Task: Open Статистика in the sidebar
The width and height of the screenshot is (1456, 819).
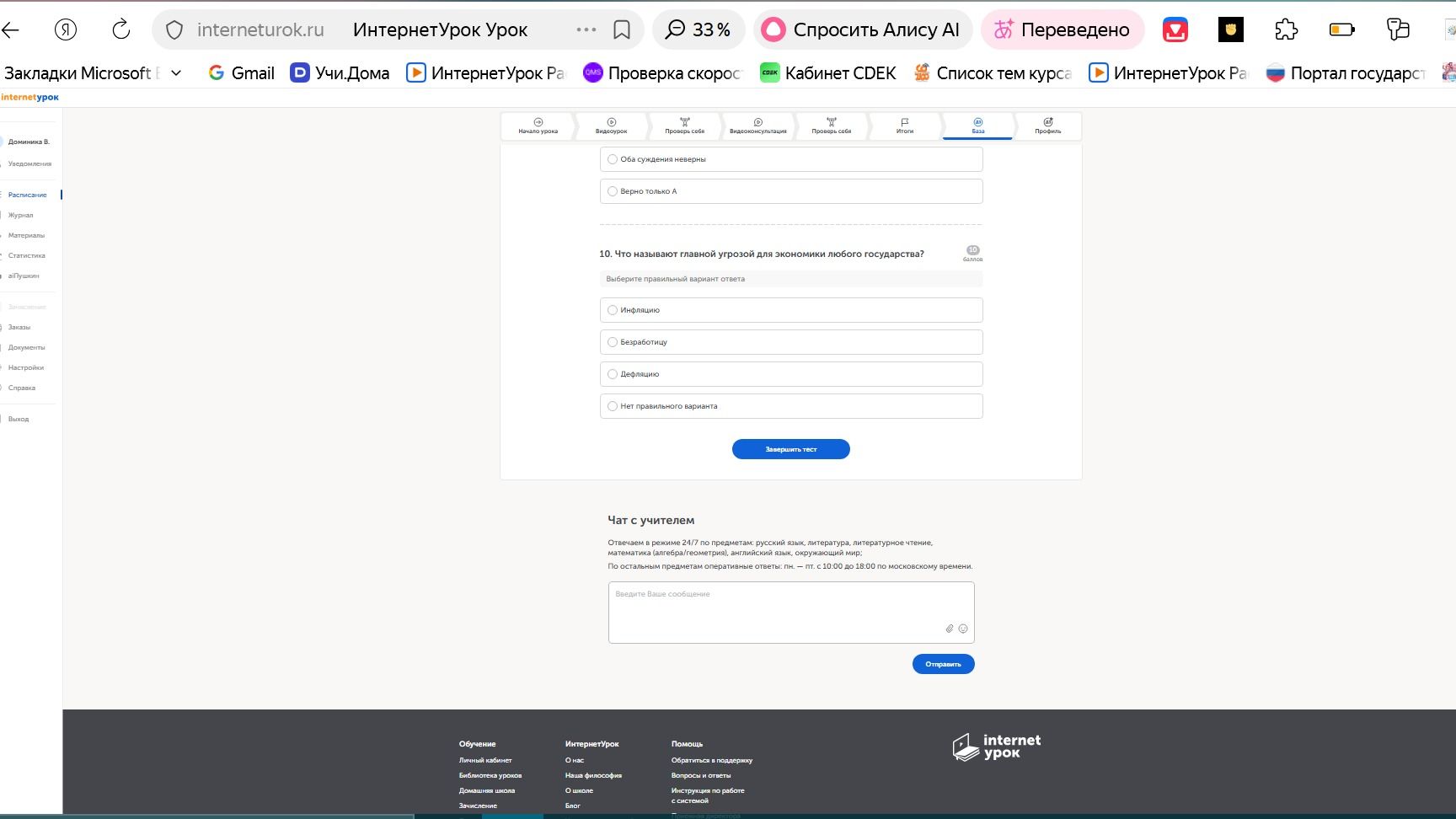Action: pos(26,255)
